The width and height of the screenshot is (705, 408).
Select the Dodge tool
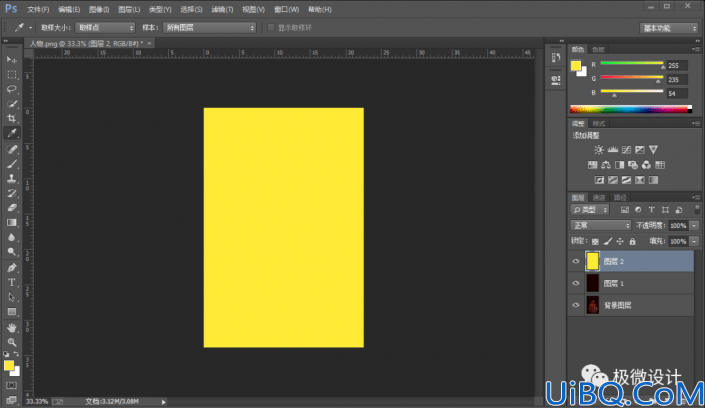12,252
